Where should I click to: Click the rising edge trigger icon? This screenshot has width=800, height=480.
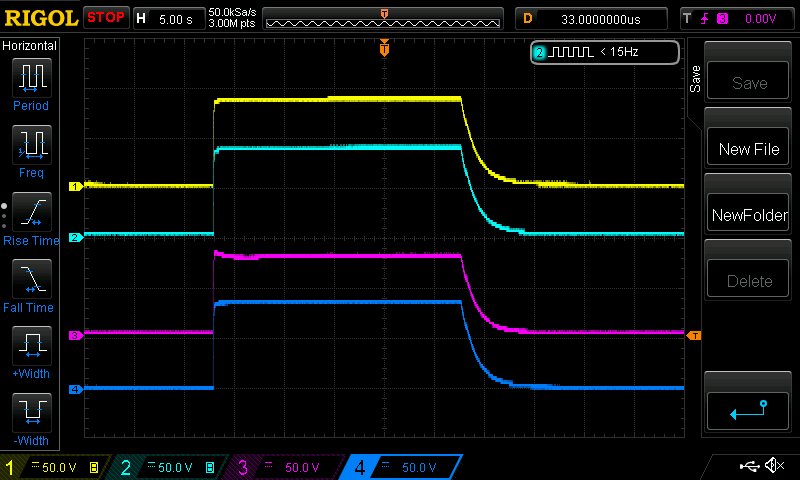point(705,19)
